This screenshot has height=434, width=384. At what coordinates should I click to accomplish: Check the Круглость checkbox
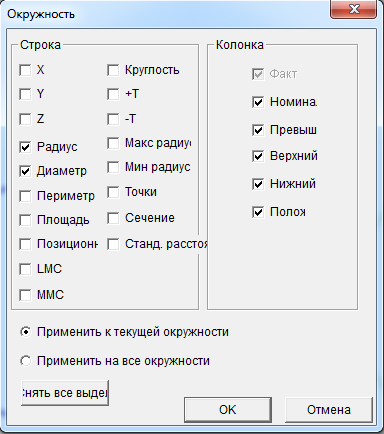tap(113, 70)
